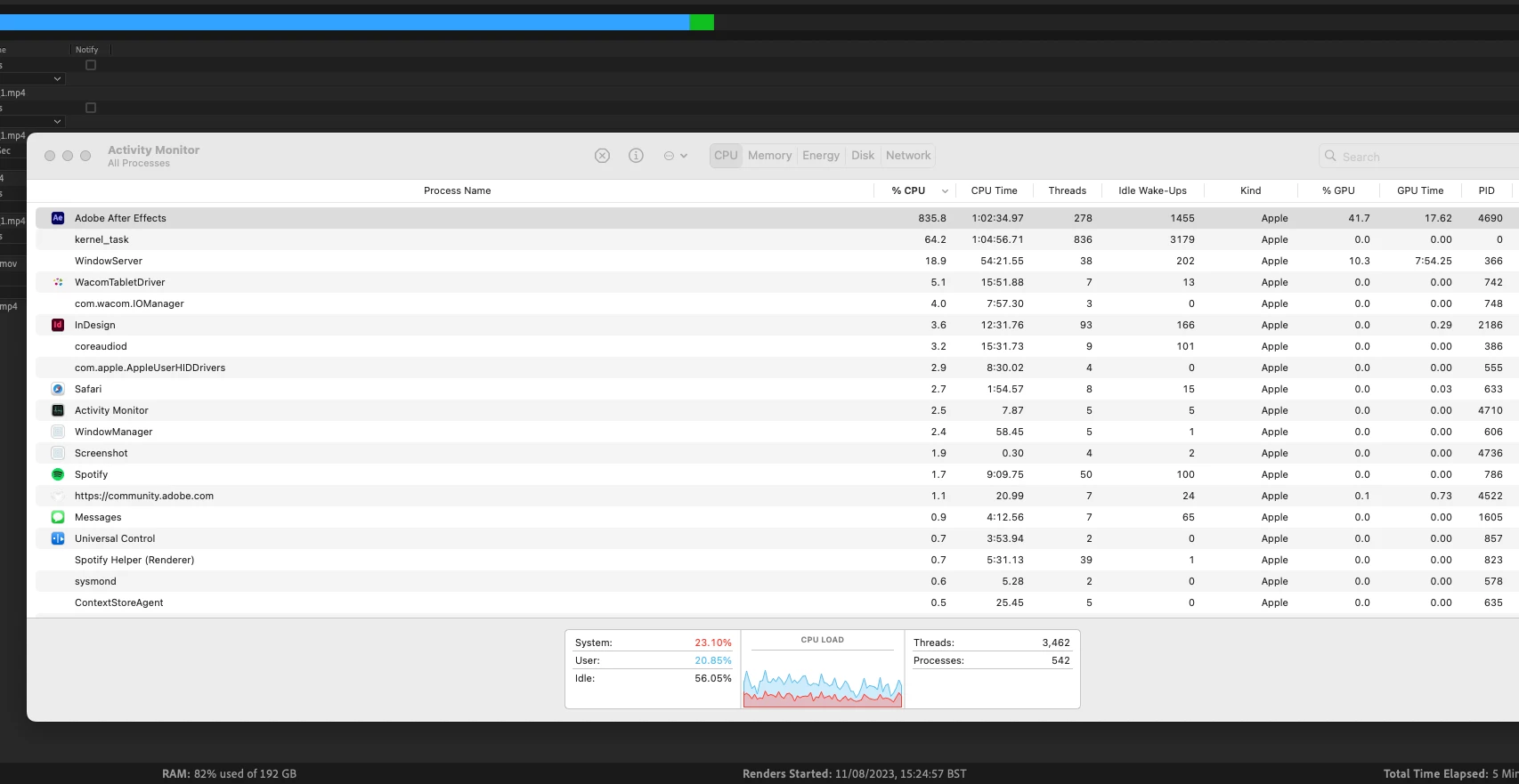Click the Notify column header
Screen dimensions: 1519x784
[x=87, y=50]
